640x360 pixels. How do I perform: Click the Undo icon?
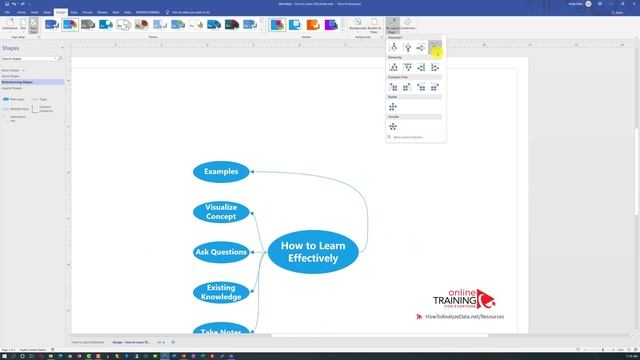[x=14, y=4]
